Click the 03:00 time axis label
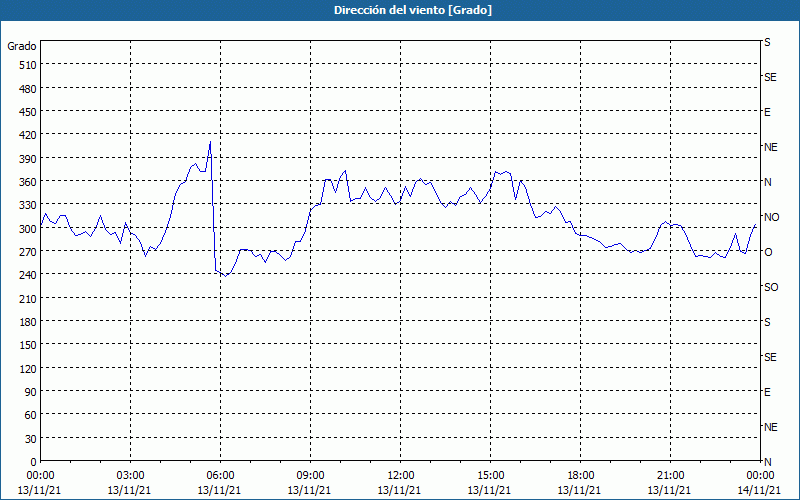 click(131, 476)
